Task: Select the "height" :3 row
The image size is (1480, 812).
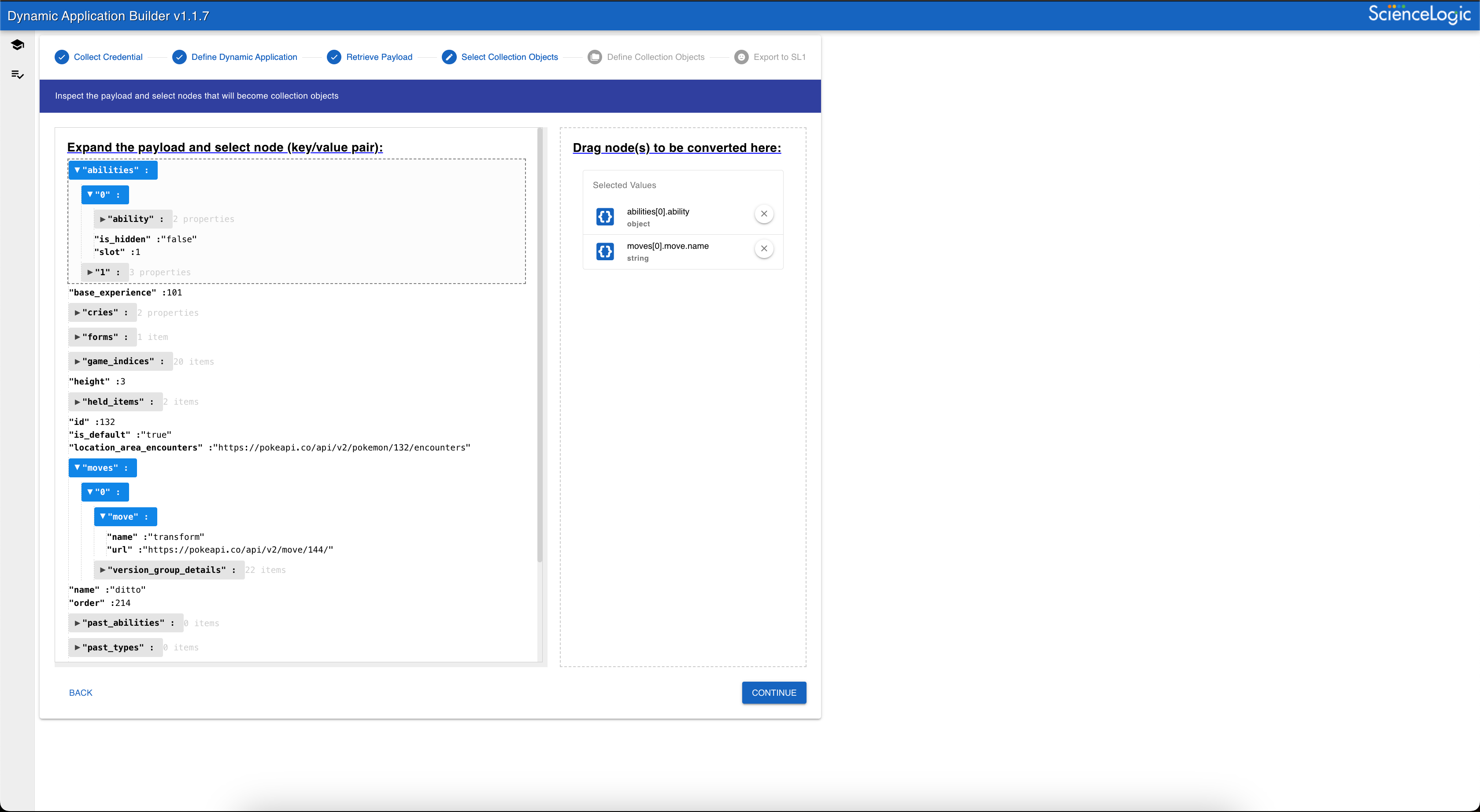Action: point(97,381)
